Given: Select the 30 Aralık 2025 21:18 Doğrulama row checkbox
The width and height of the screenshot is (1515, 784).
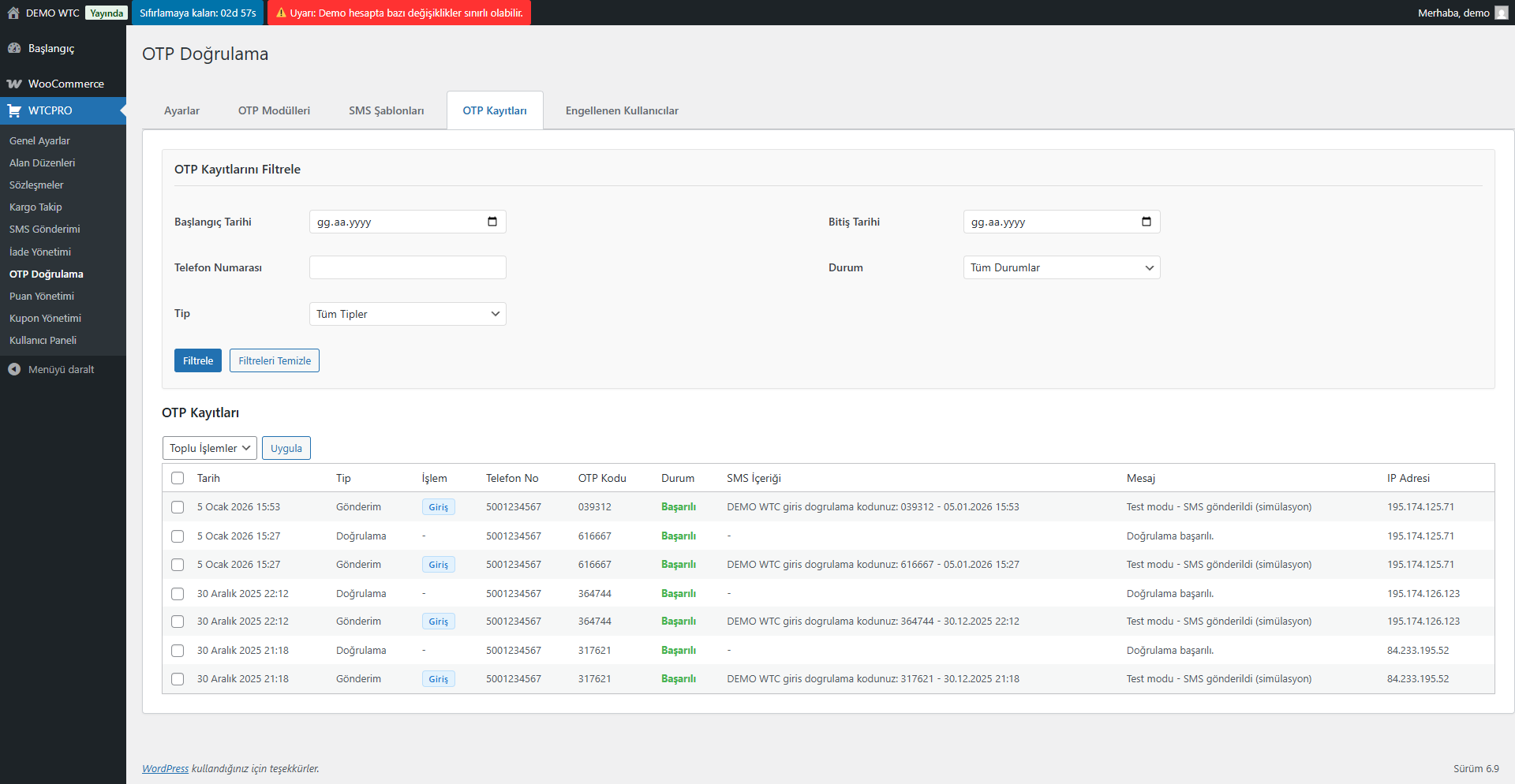Looking at the screenshot, I should [x=178, y=651].
